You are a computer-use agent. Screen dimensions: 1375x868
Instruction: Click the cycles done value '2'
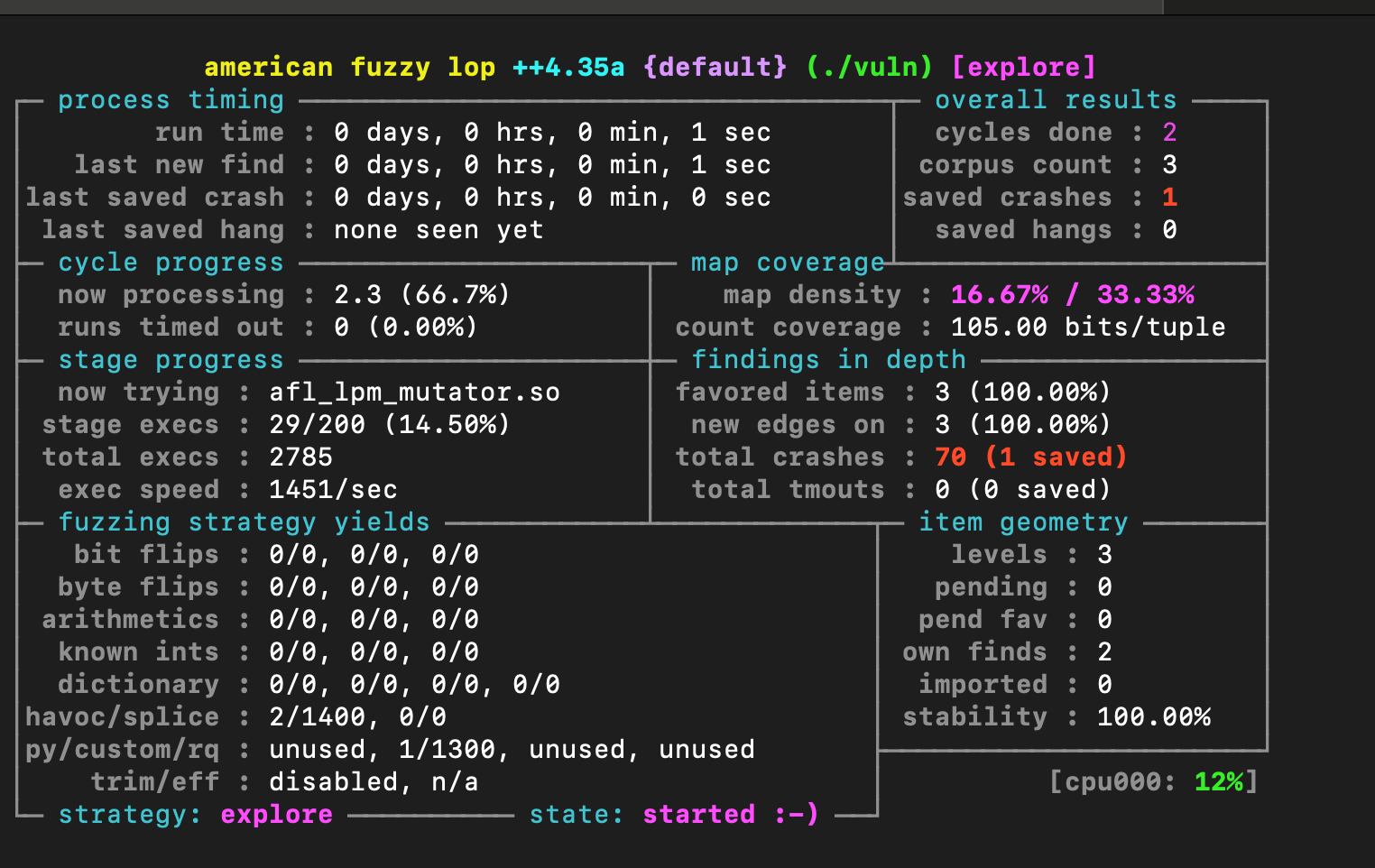(1169, 133)
